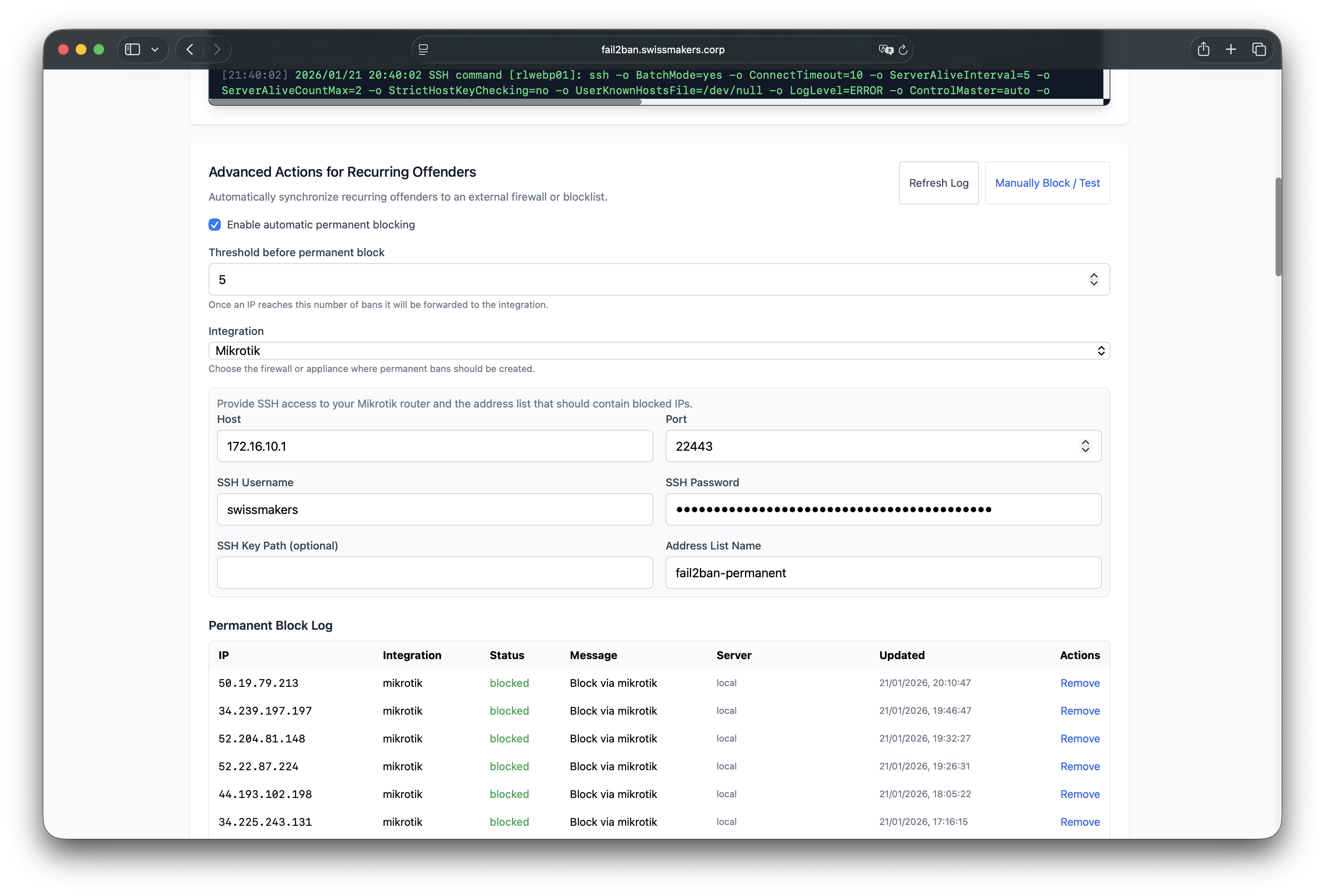This screenshot has height=896, width=1325.
Task: Remove the blocked IP 50.19.79.213
Action: tap(1079, 683)
